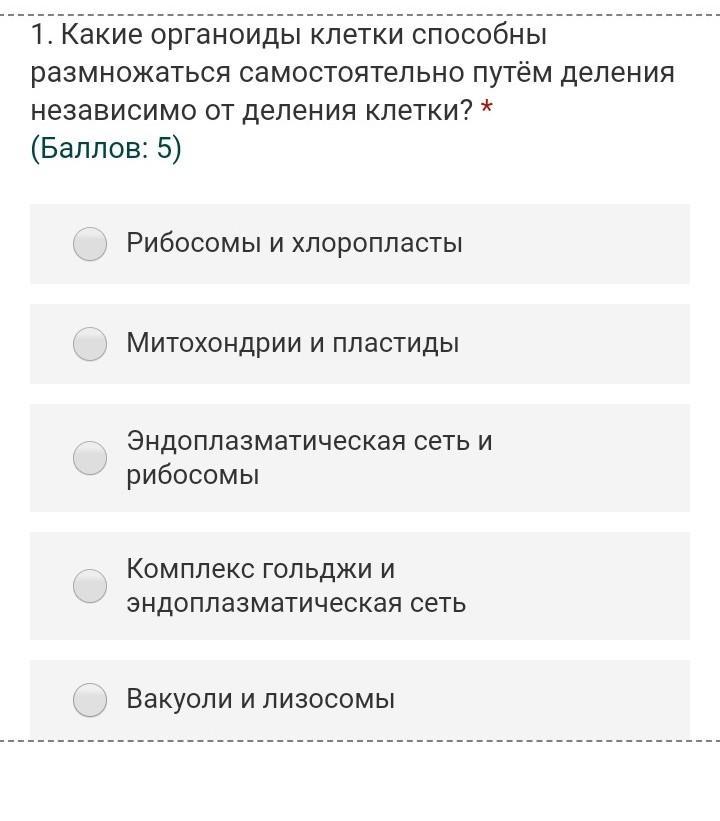This screenshot has height=821, width=720.
Task: Click the red required asterisk
Action: [487, 109]
